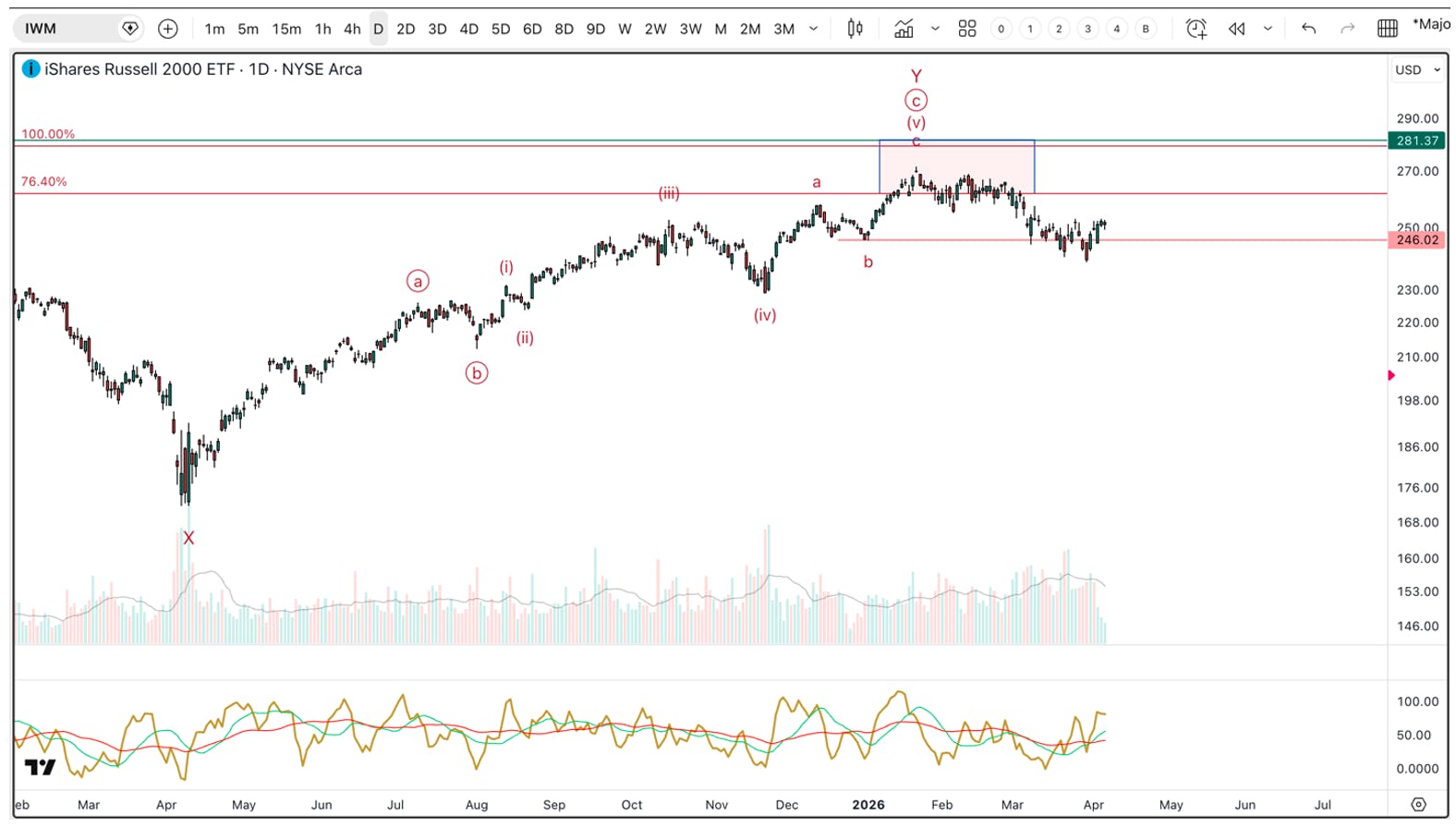
Task: Click the flag symbol icon beside IWM
Action: pyautogui.click(x=130, y=29)
